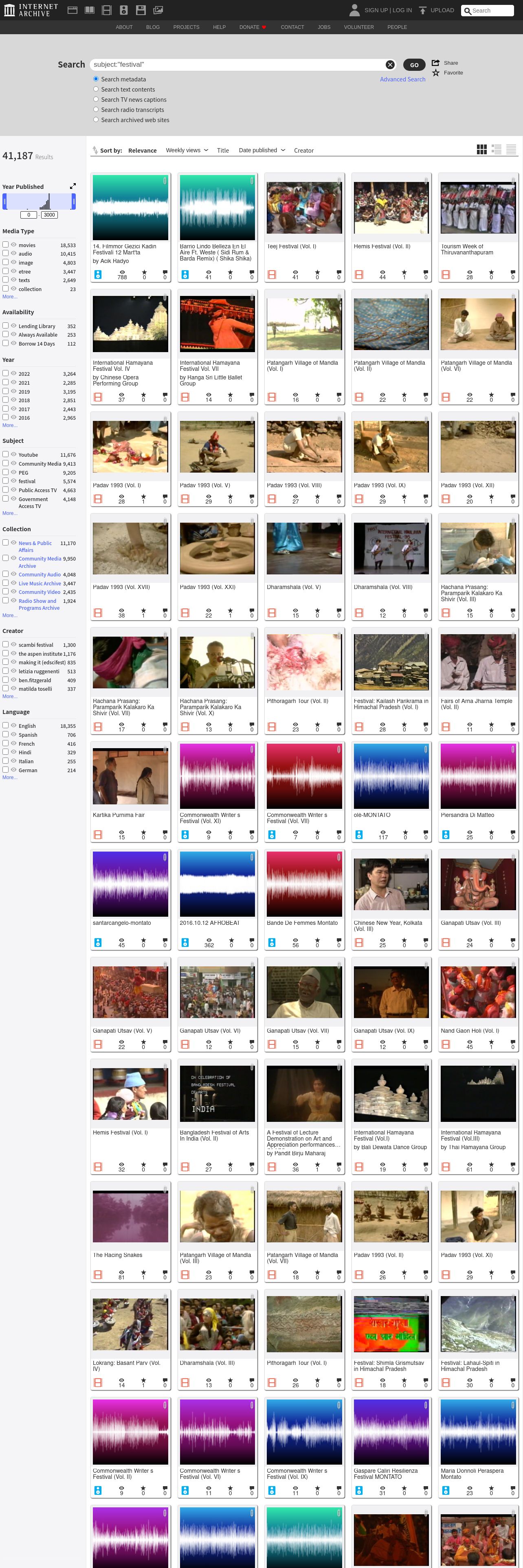Image resolution: width=523 pixels, height=1568 pixels.
Task: Switch to detailed list view icon
Action: pyautogui.click(x=496, y=149)
